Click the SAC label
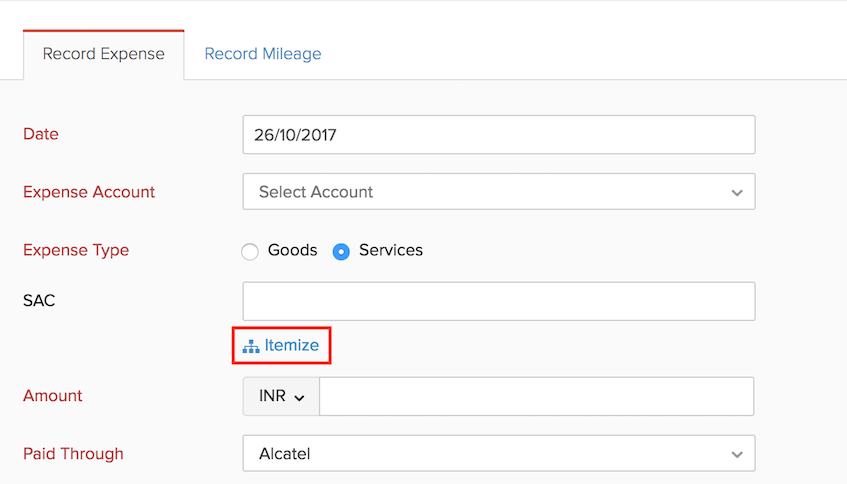847x484 pixels. [39, 300]
